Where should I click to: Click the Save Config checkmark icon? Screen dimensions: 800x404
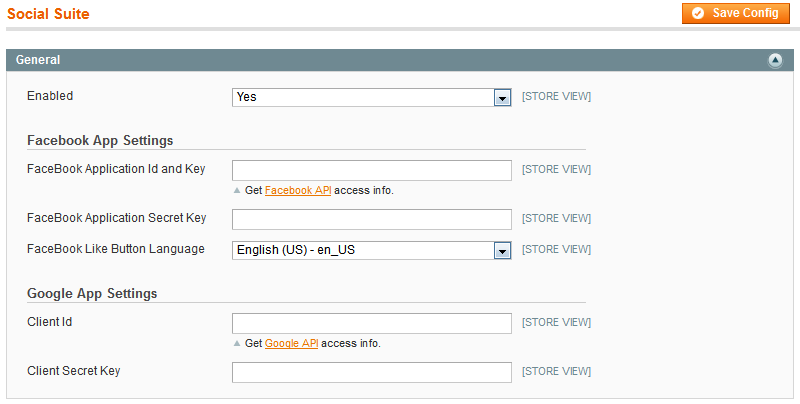point(698,13)
